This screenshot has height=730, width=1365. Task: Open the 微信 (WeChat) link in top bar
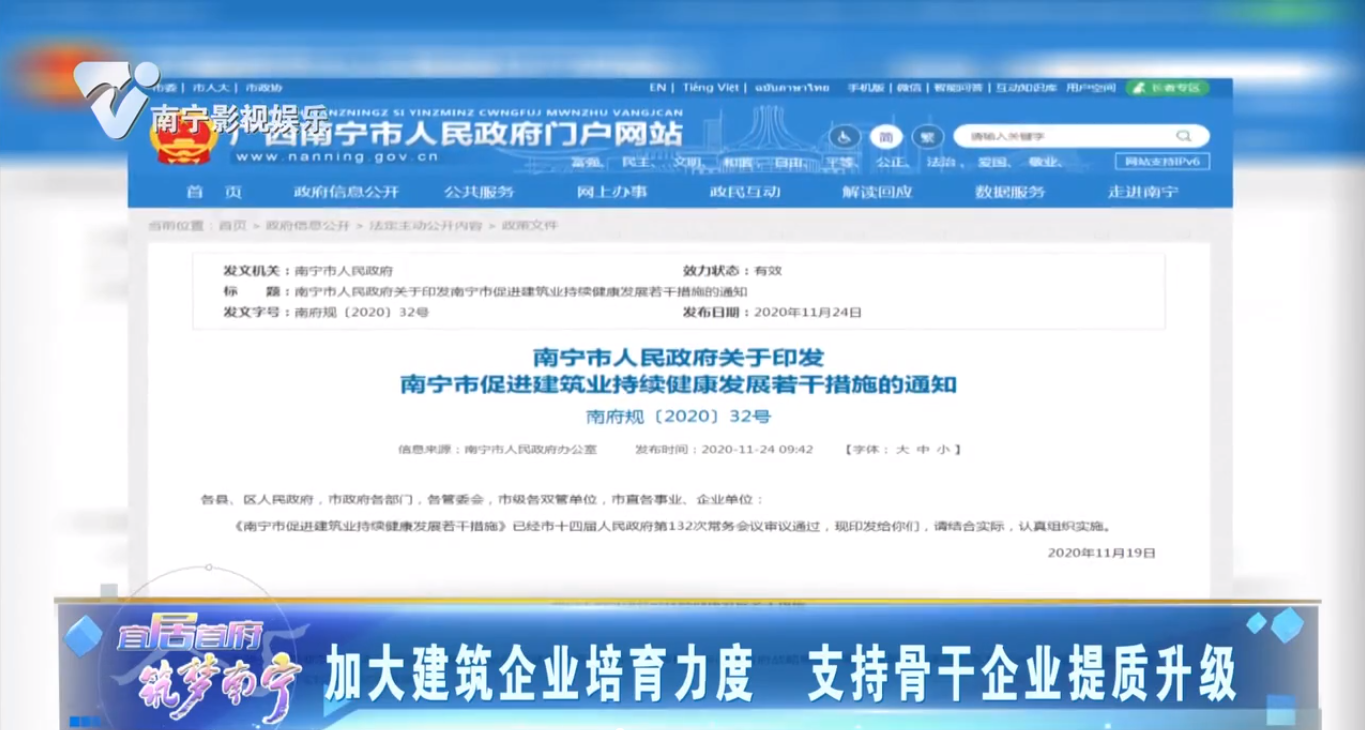[910, 88]
